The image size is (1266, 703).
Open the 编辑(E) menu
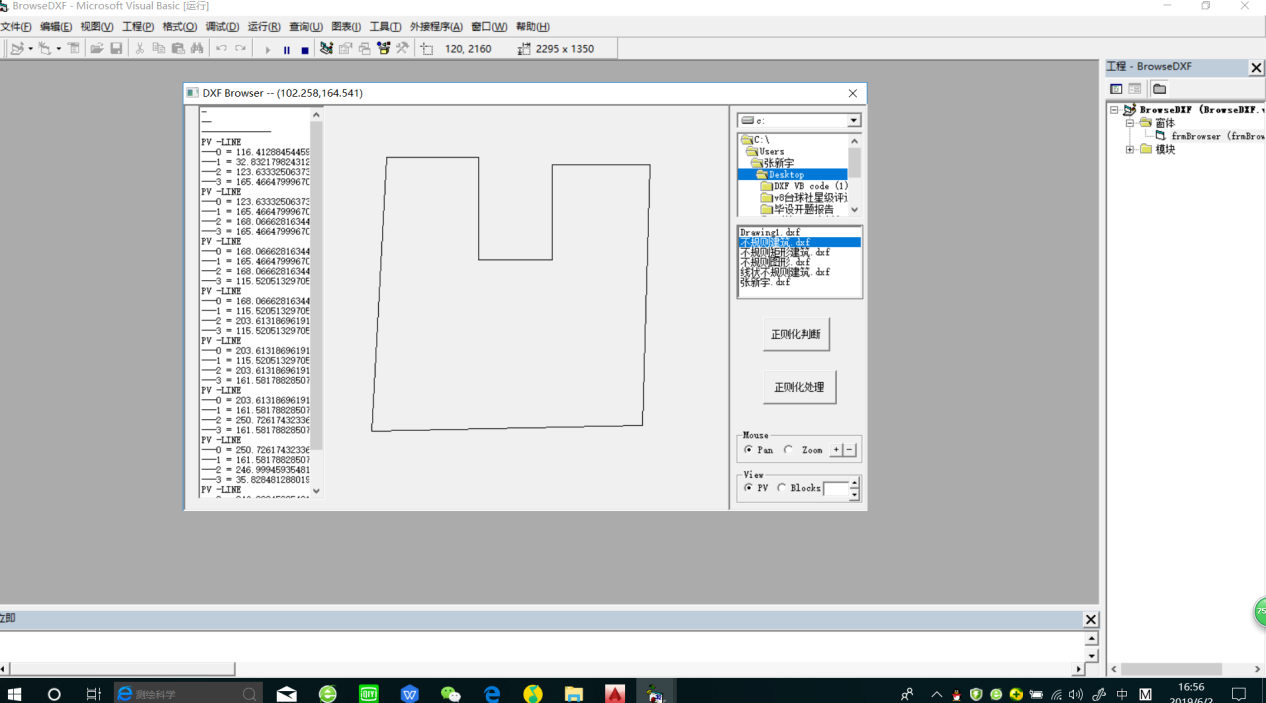pyautogui.click(x=56, y=27)
